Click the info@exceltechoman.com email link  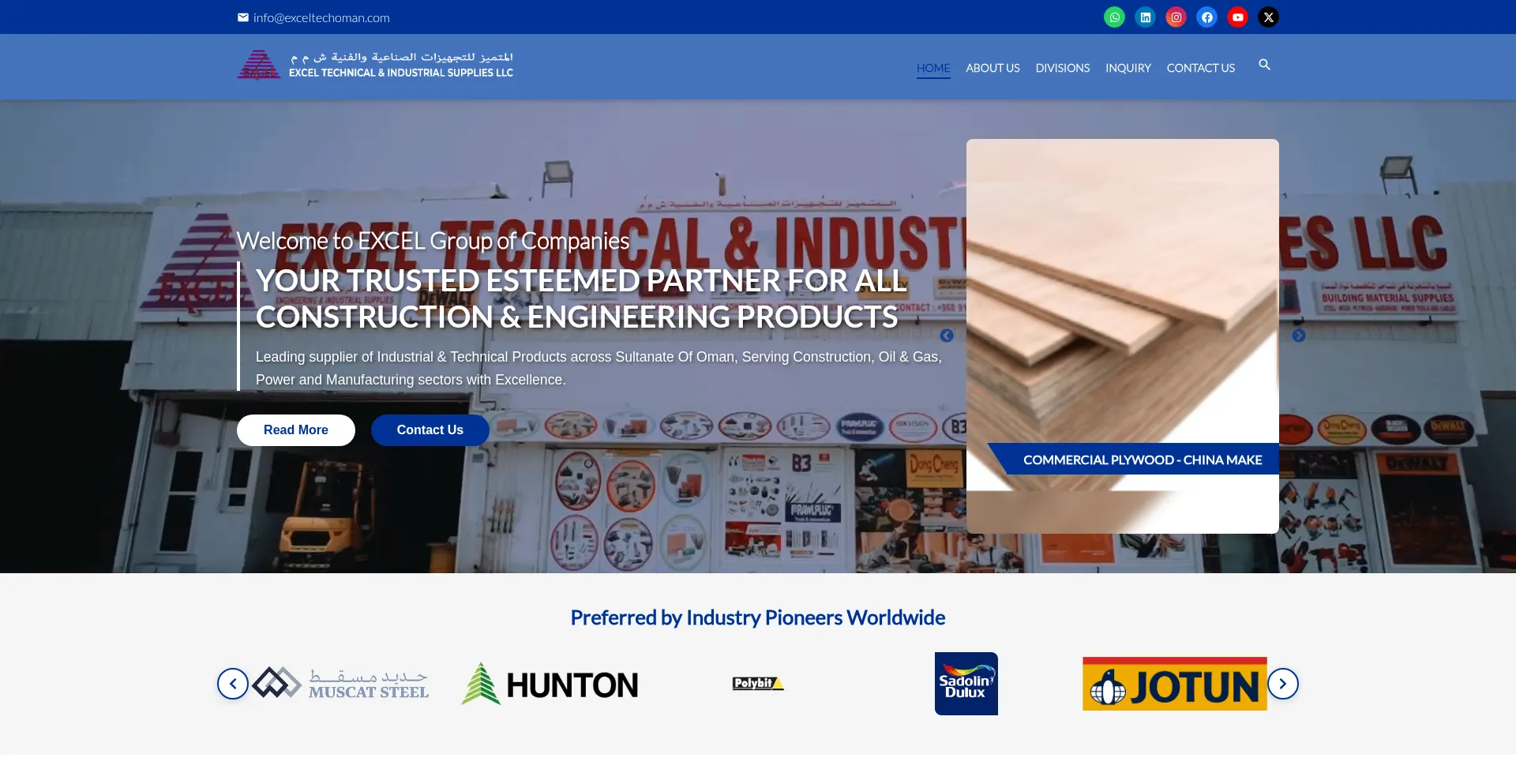click(321, 17)
